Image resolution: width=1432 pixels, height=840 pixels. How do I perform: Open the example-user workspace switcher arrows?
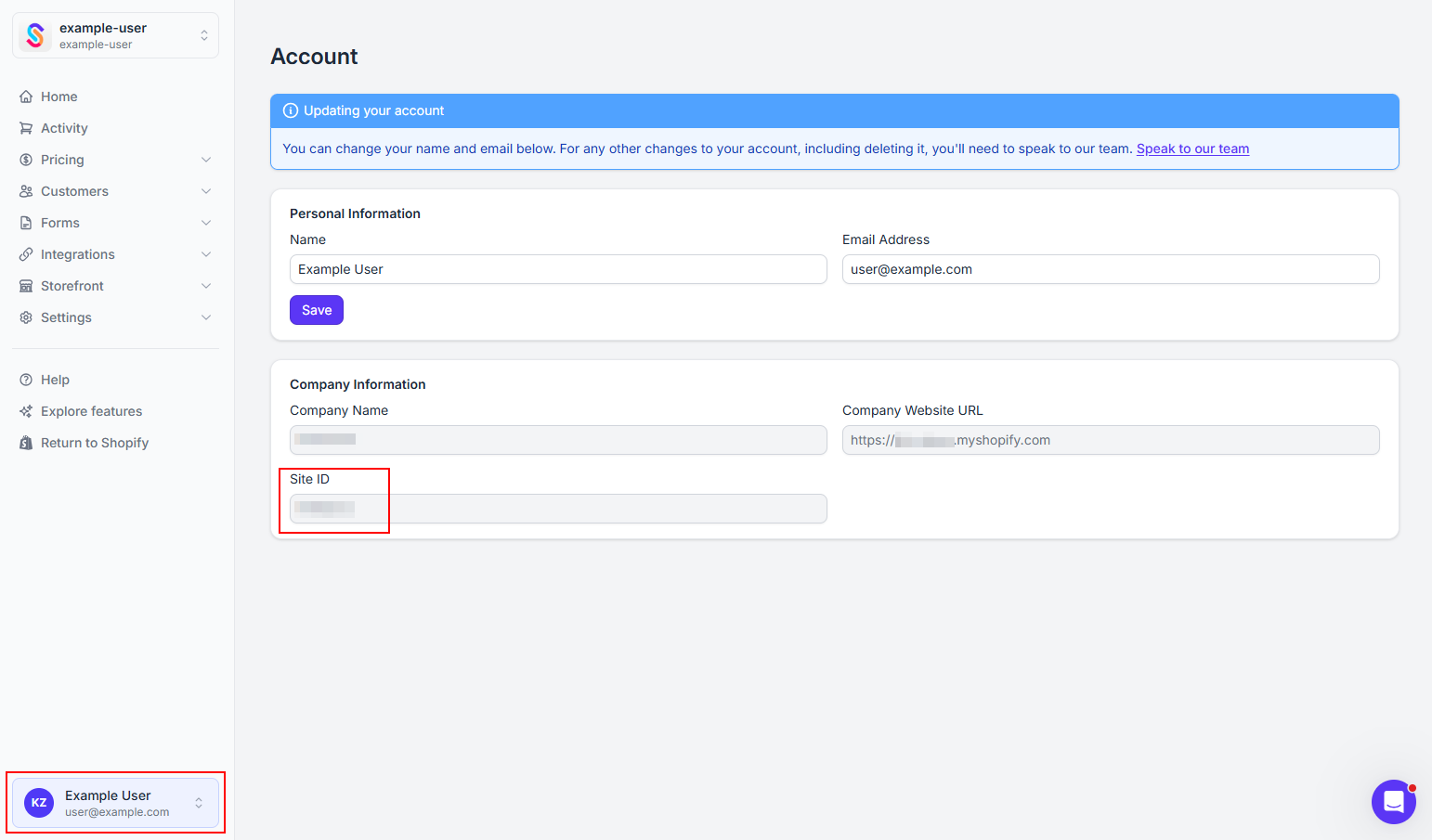[x=204, y=35]
